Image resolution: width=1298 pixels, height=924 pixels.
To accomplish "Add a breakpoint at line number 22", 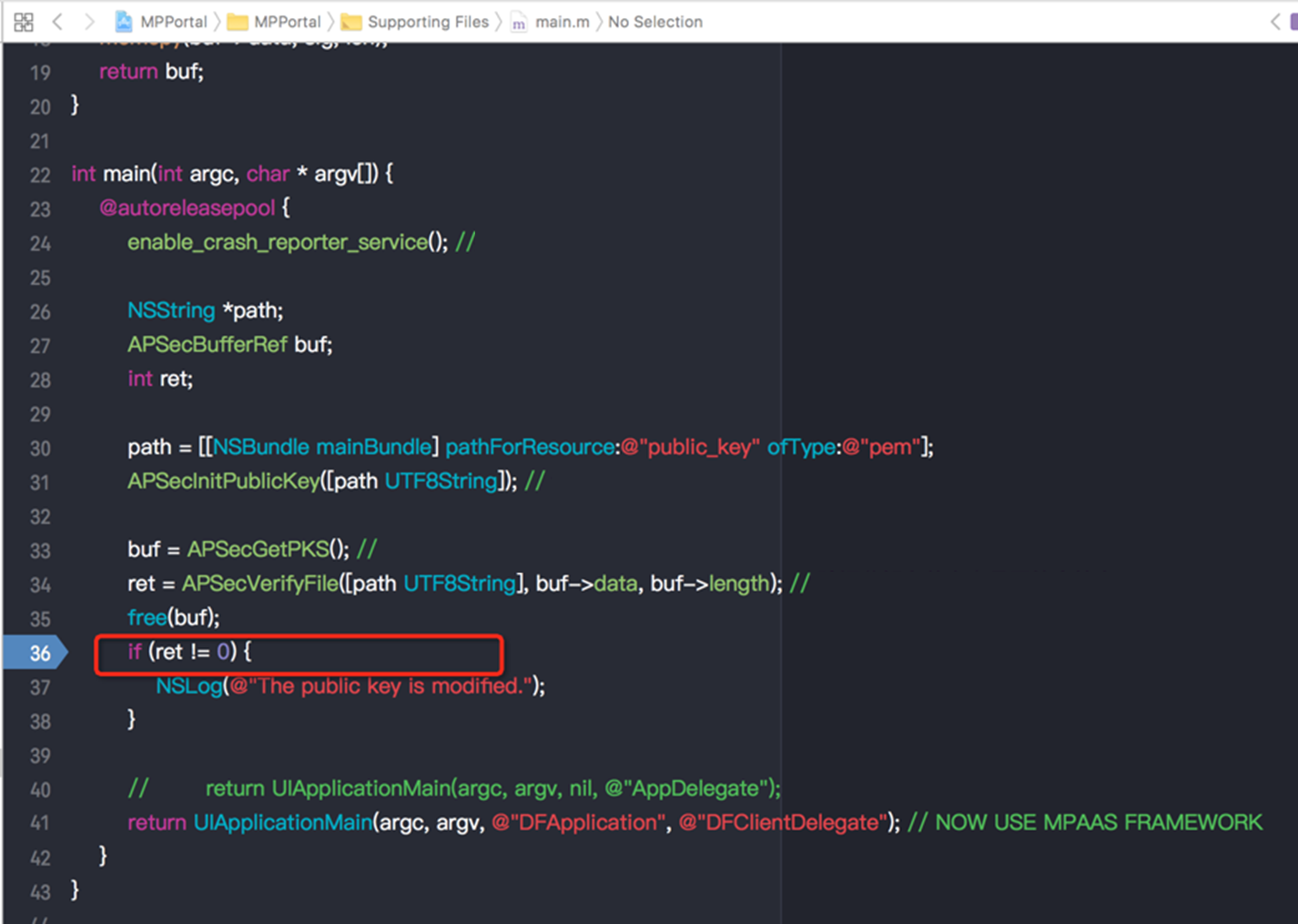I will tap(40, 175).
